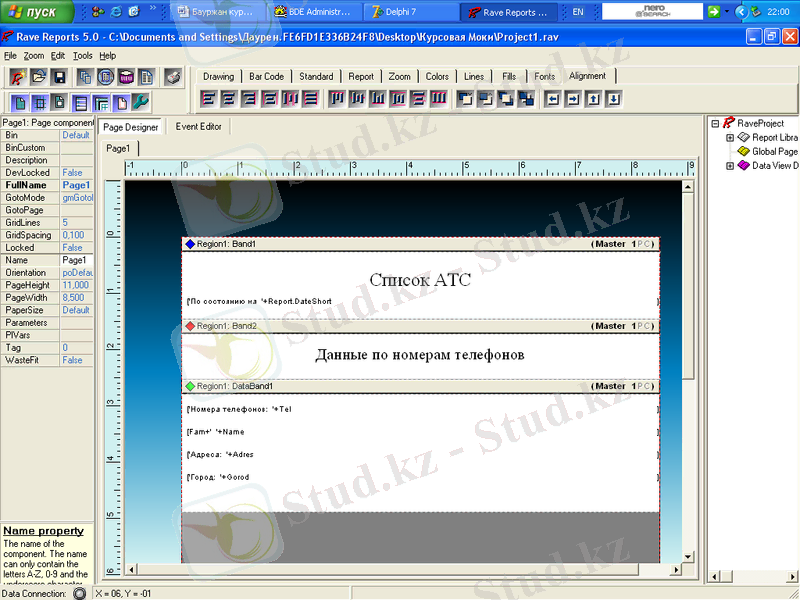Viewport: 800px width, 600px height.
Task: Tap selection right with right arrow icon
Action: tap(573, 98)
